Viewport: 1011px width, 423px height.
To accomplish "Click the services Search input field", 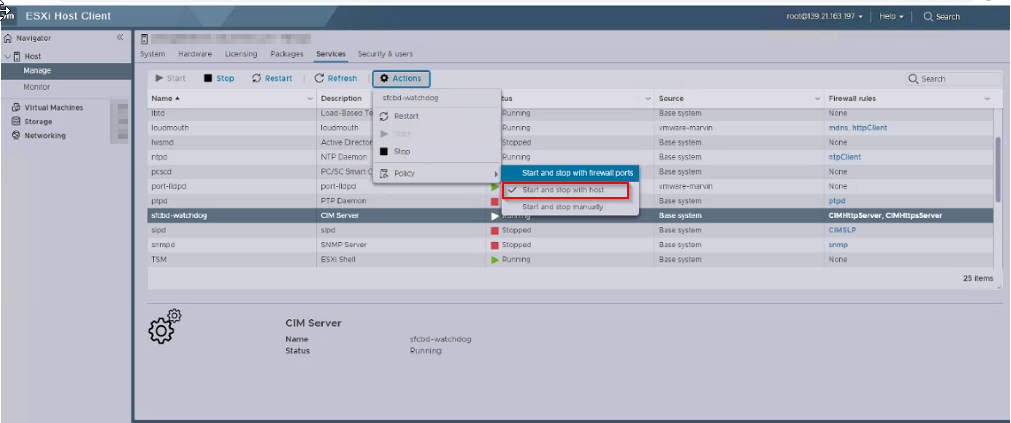I will 954,79.
